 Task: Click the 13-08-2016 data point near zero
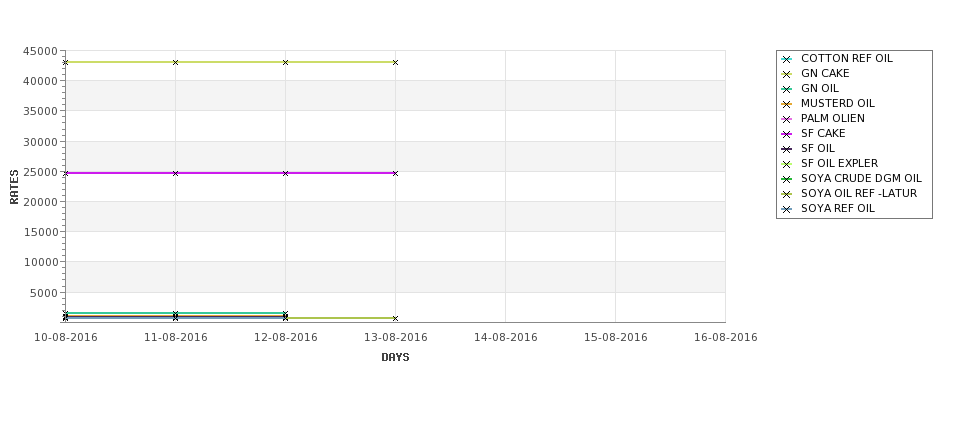click(395, 318)
